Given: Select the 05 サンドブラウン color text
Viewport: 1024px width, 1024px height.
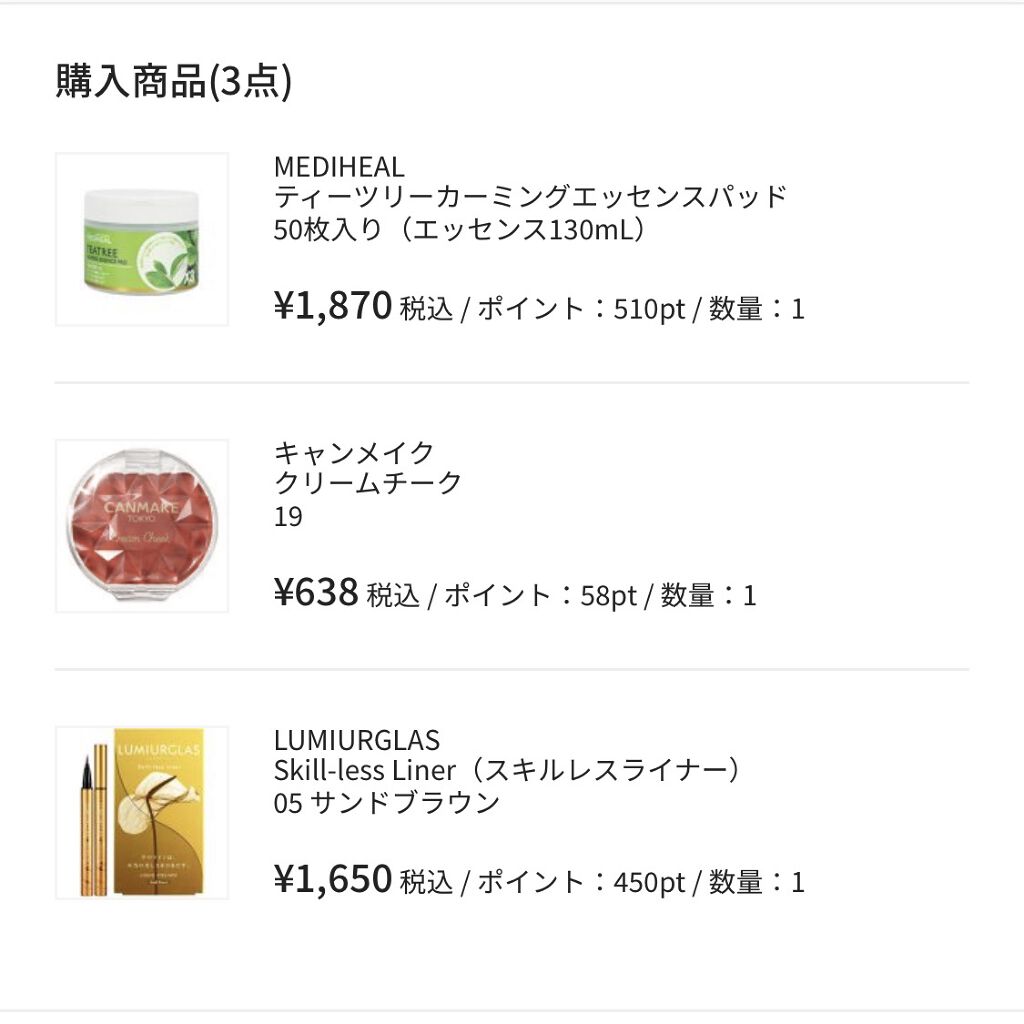Looking at the screenshot, I should coord(386,803).
